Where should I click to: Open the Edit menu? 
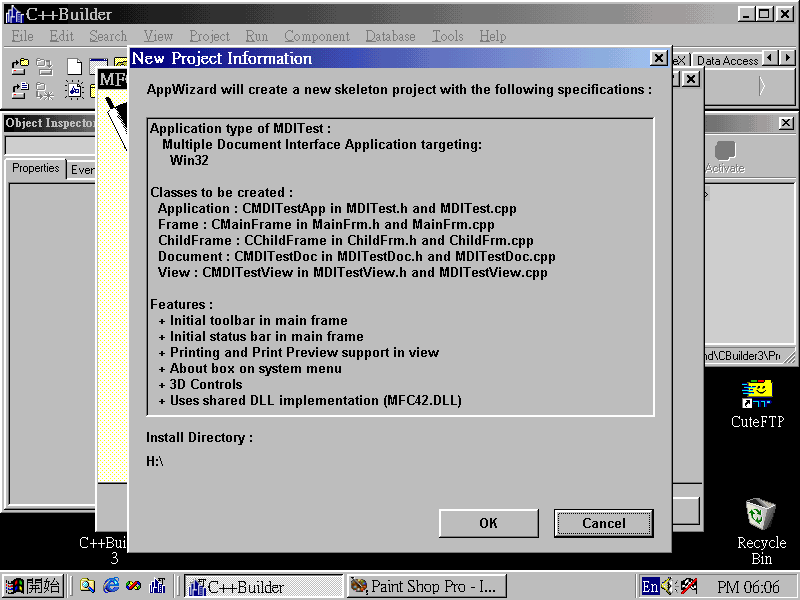(62, 36)
